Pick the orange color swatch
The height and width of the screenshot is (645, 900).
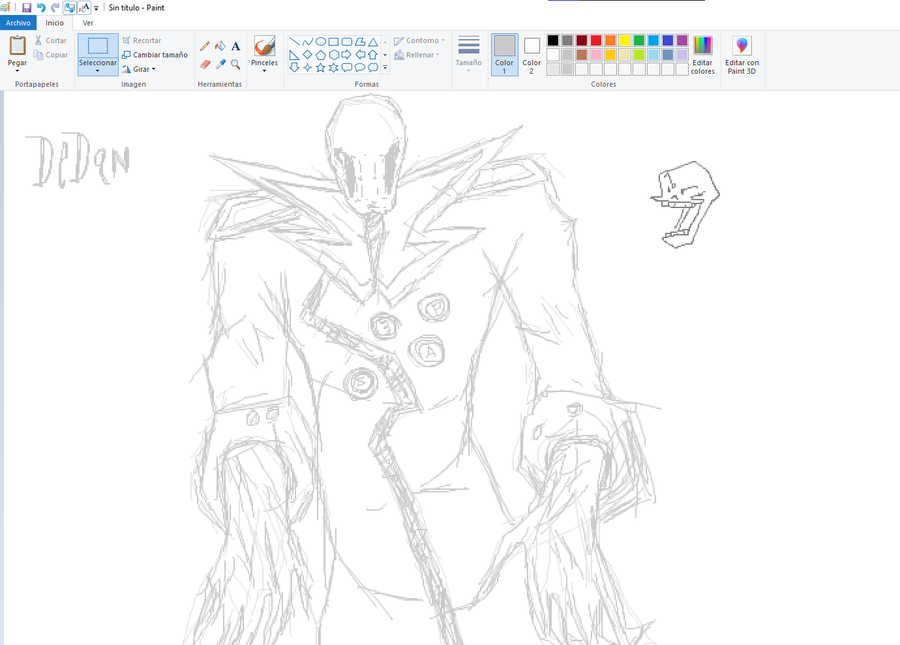[x=610, y=40]
